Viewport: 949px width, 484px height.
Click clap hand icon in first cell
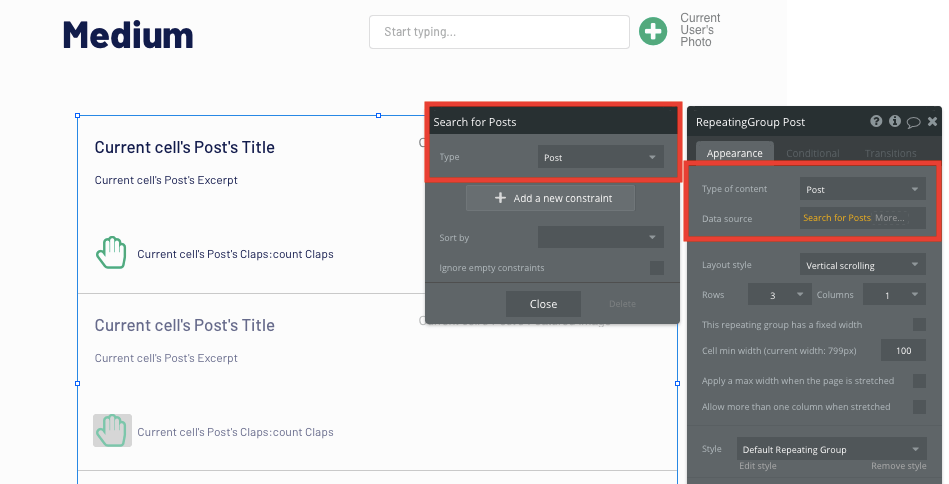coord(111,253)
